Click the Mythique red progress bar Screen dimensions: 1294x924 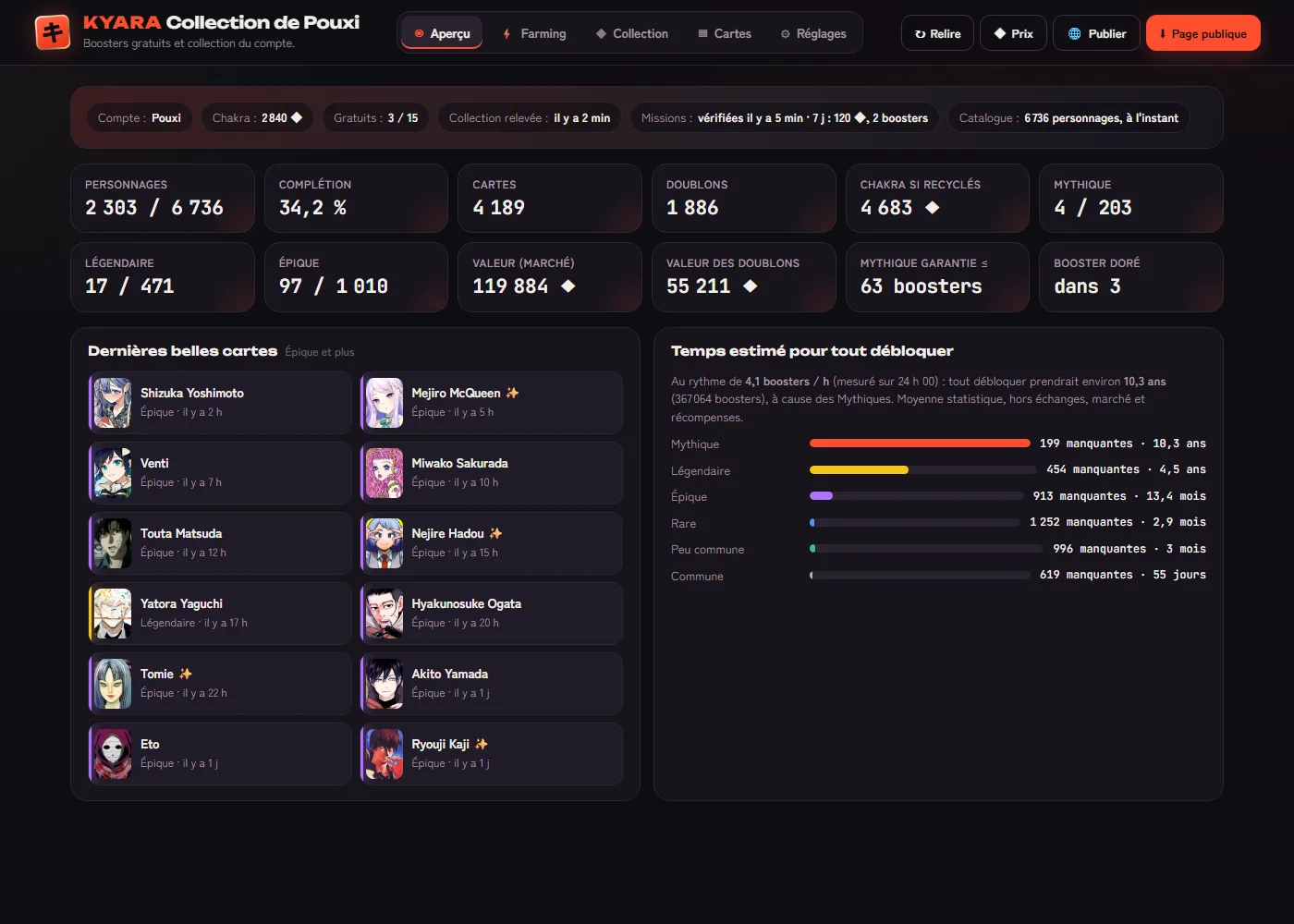tap(920, 444)
